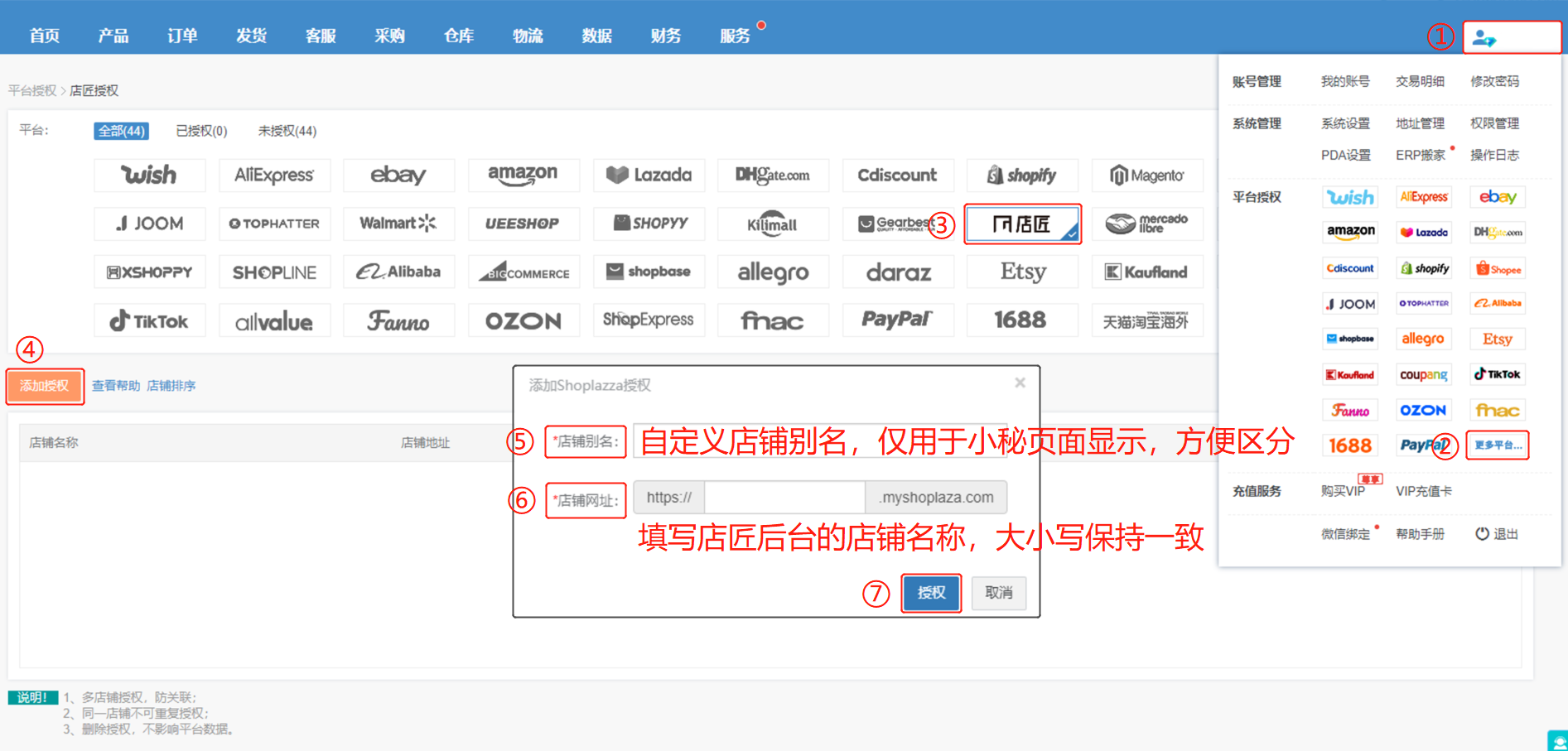Select the 店匠 Shoplazza platform tile
Screen dimensions: 1568x751
coord(1023,224)
